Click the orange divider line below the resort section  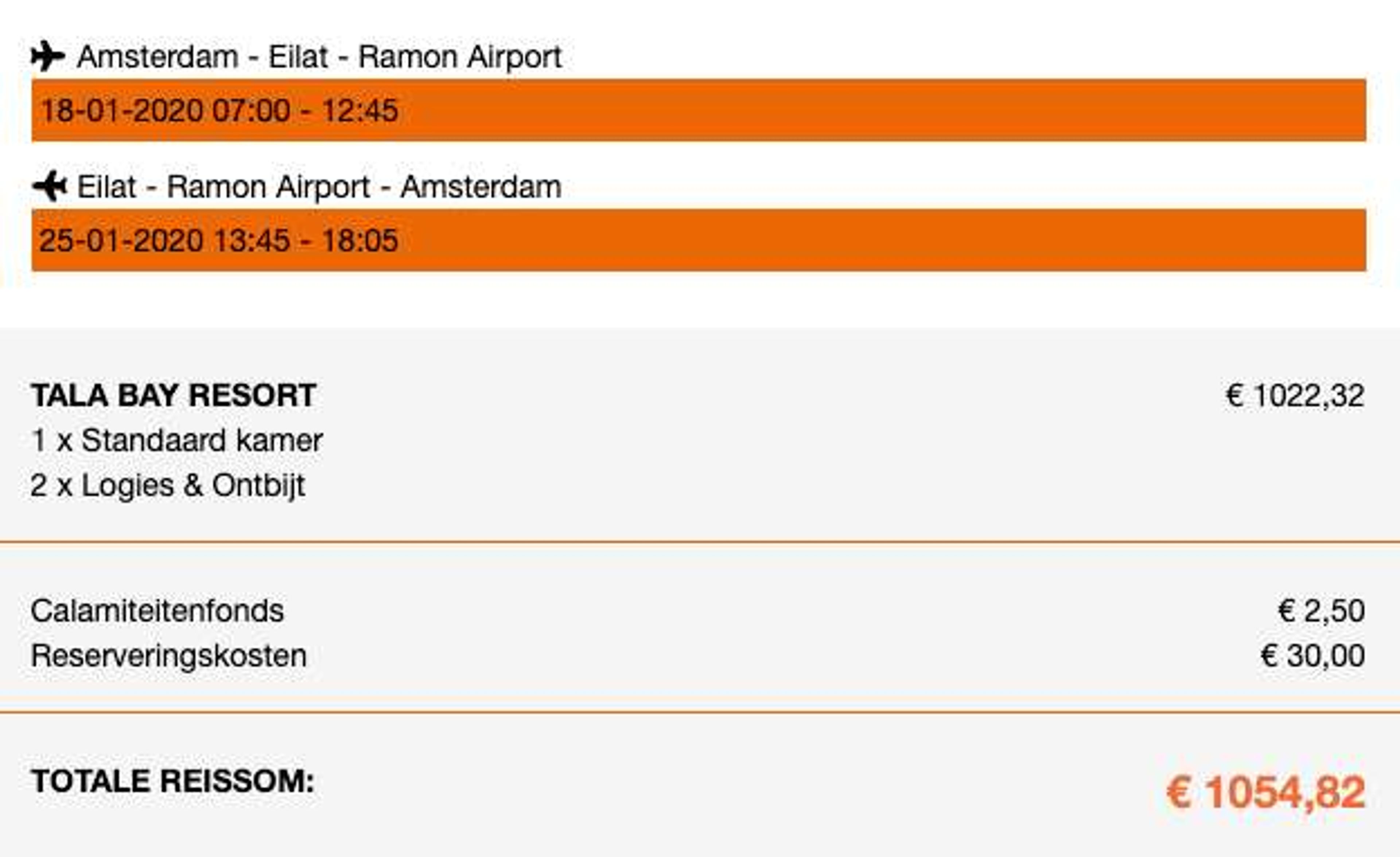pyautogui.click(x=700, y=542)
